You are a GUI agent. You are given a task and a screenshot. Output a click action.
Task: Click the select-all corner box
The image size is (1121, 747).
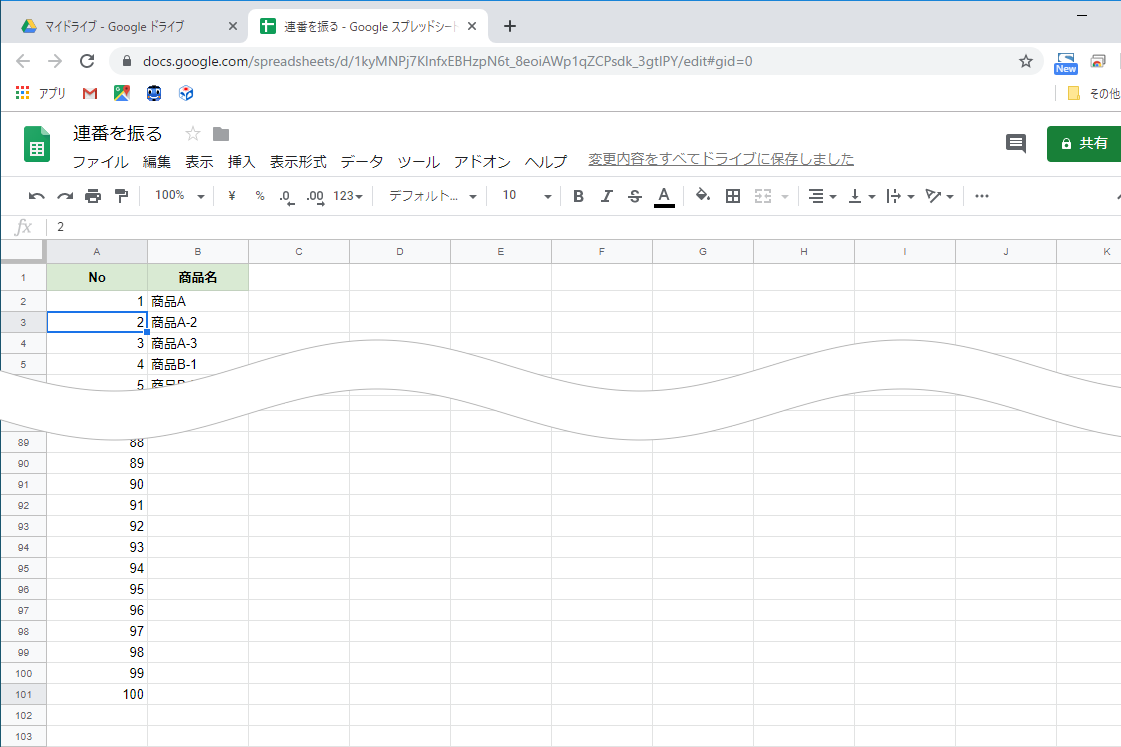tap(24, 252)
